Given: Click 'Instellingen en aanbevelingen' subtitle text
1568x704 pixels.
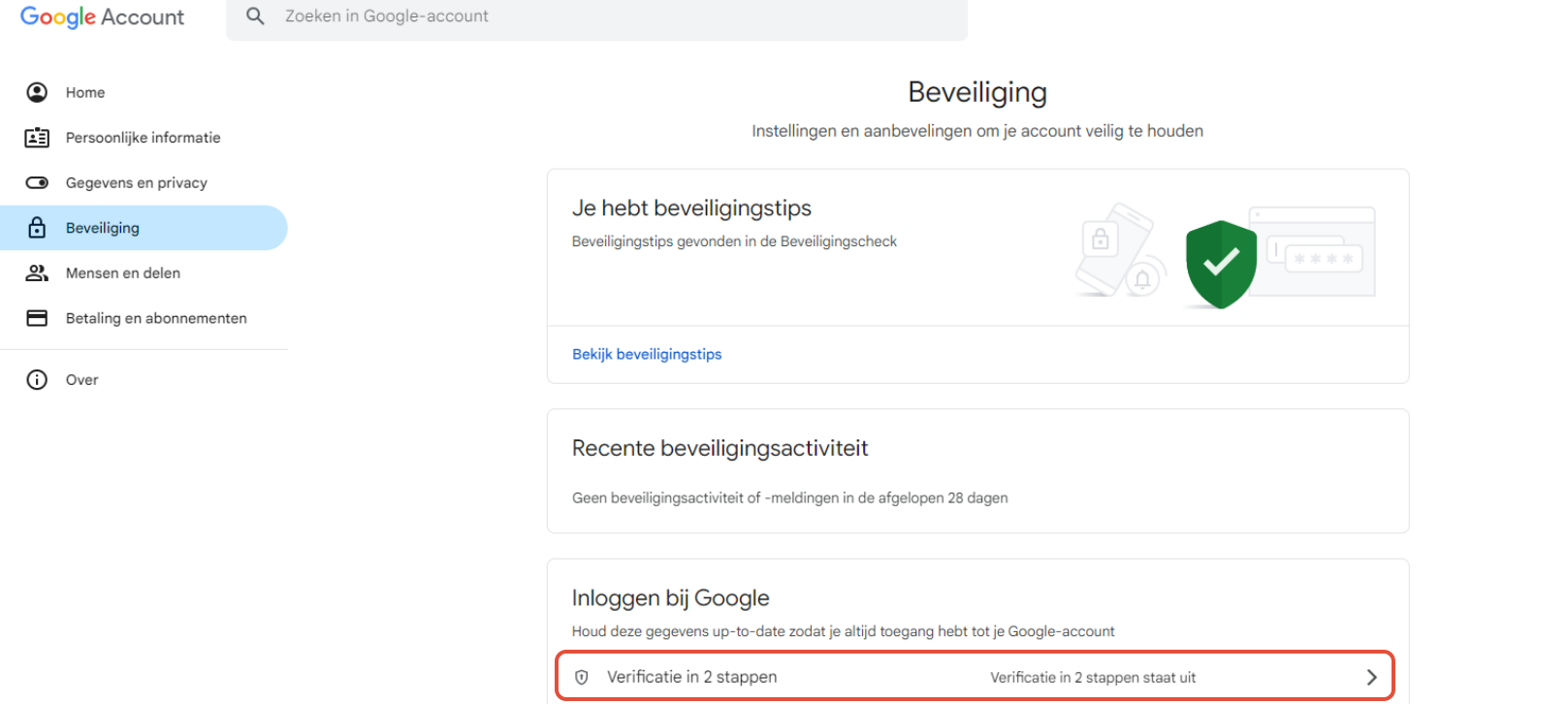Looking at the screenshot, I should point(977,131).
